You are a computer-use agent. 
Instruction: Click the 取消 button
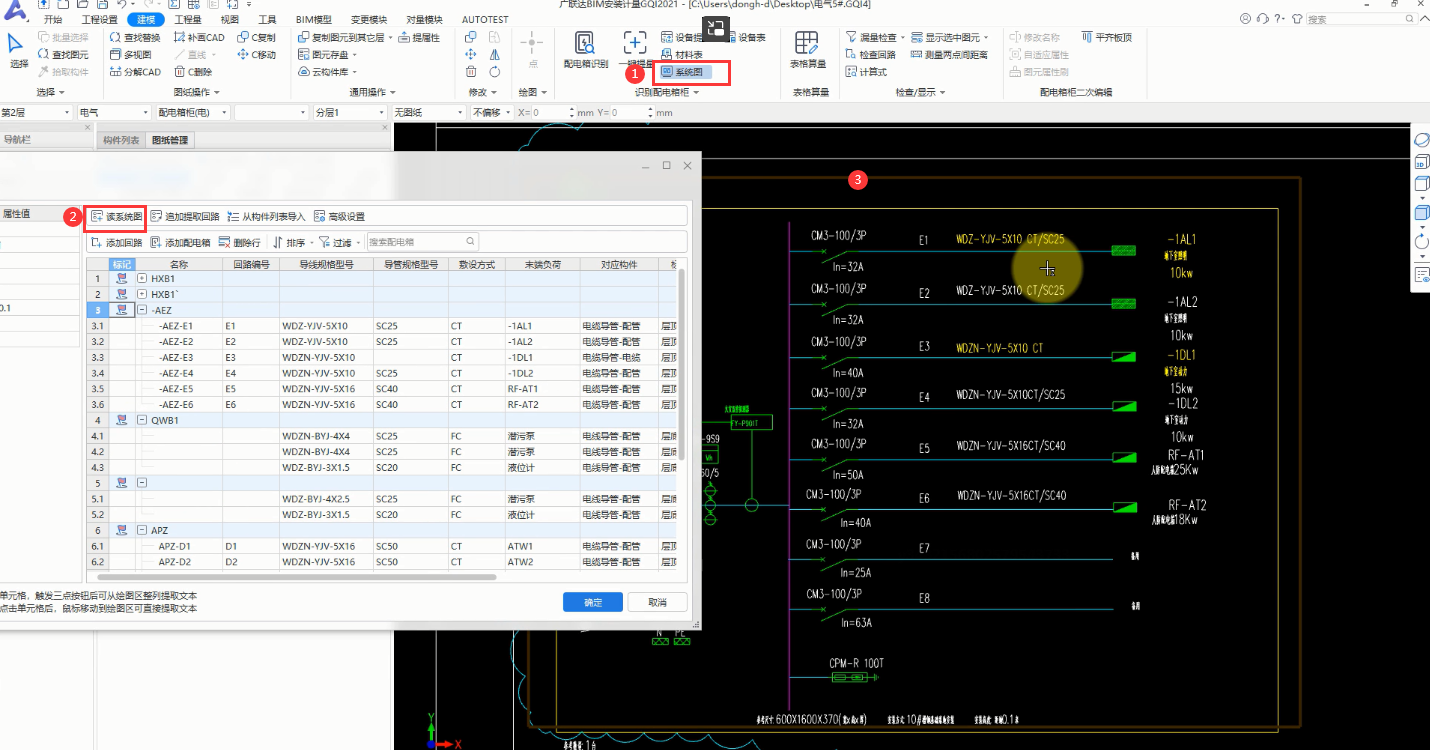(x=658, y=602)
